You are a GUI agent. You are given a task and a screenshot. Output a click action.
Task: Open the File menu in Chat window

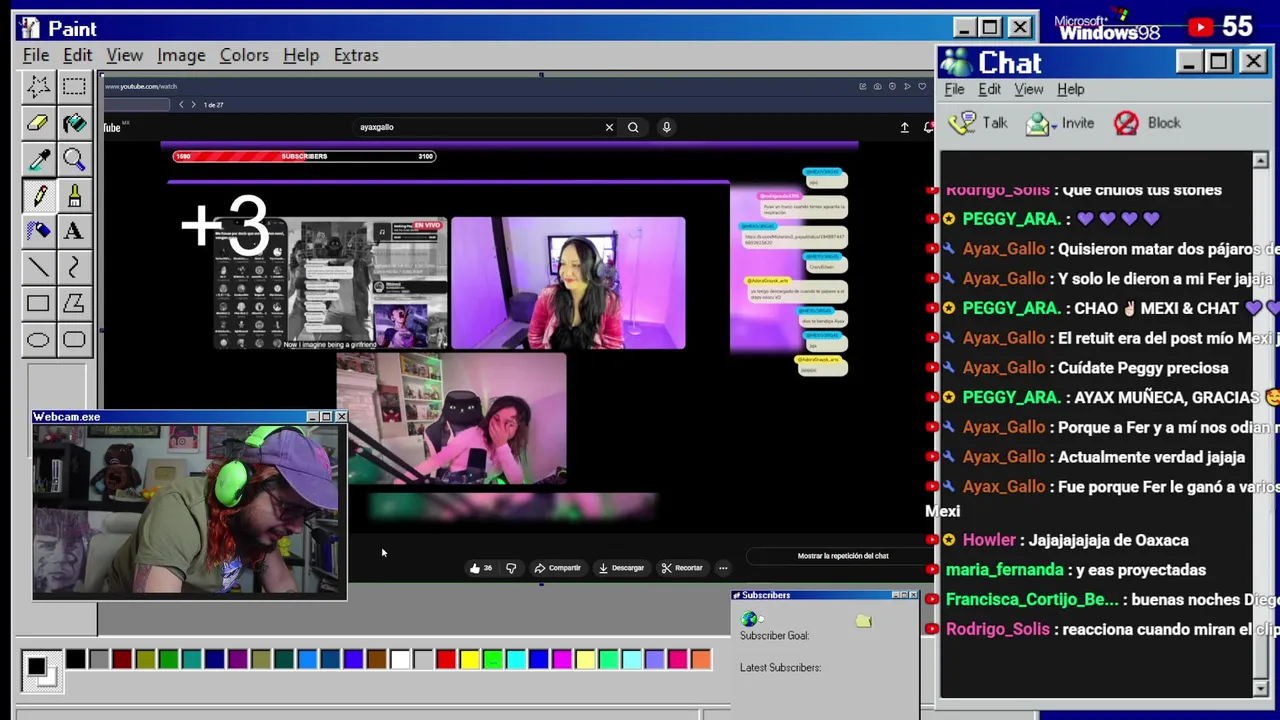click(x=954, y=89)
